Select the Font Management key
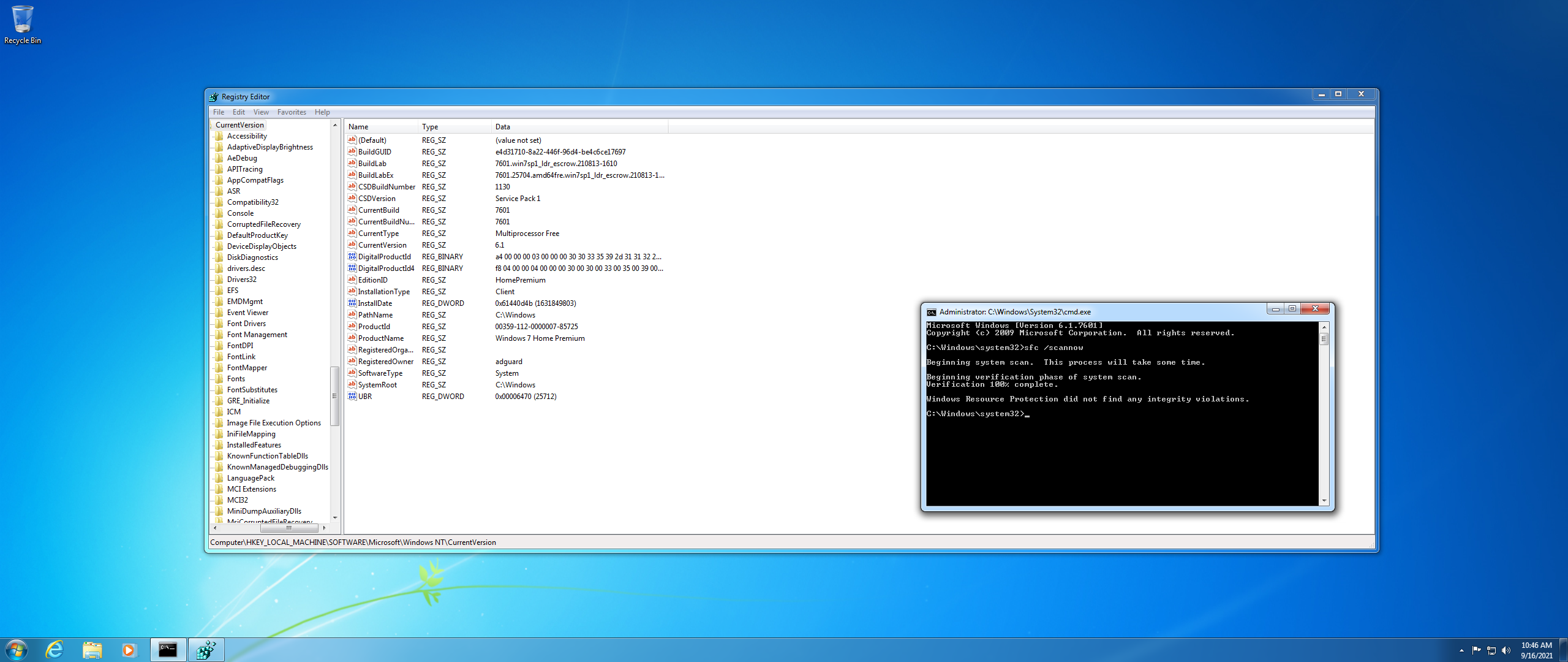 click(x=257, y=335)
